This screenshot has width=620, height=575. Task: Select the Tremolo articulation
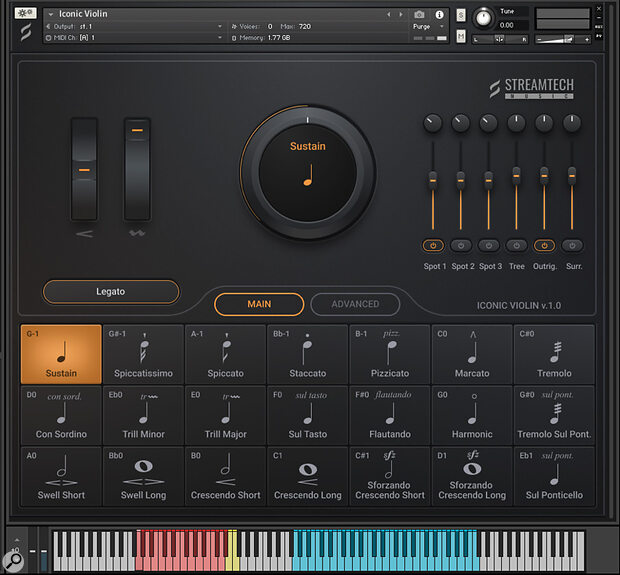pyautogui.click(x=554, y=354)
